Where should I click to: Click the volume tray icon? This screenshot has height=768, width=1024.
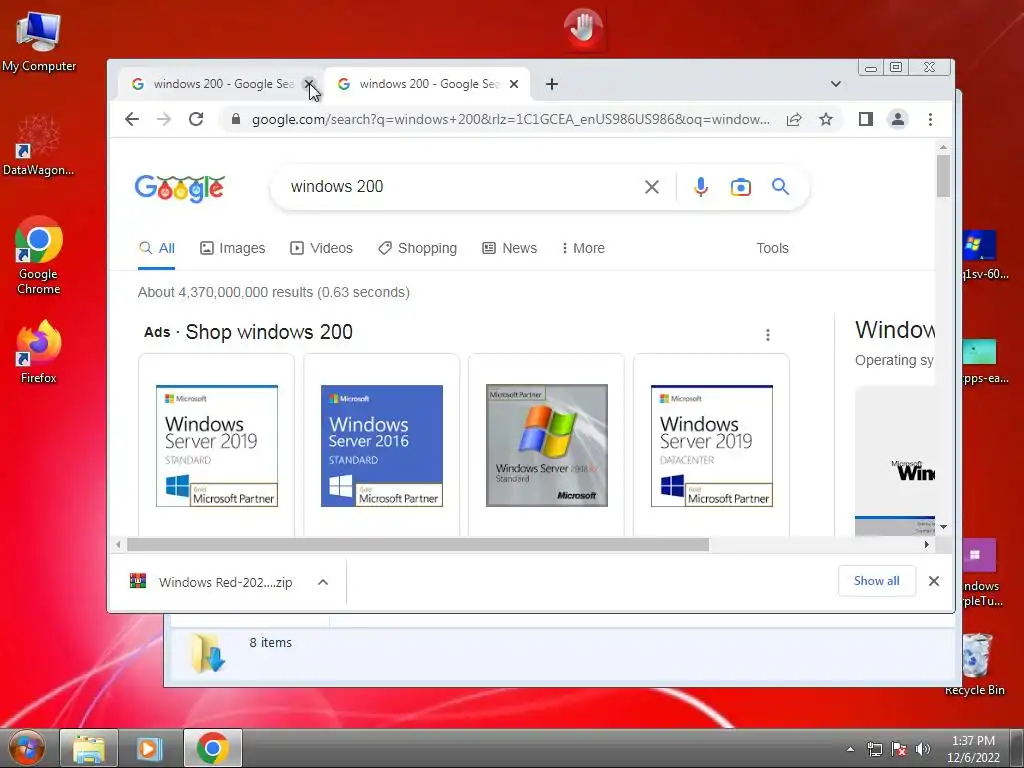click(x=923, y=749)
